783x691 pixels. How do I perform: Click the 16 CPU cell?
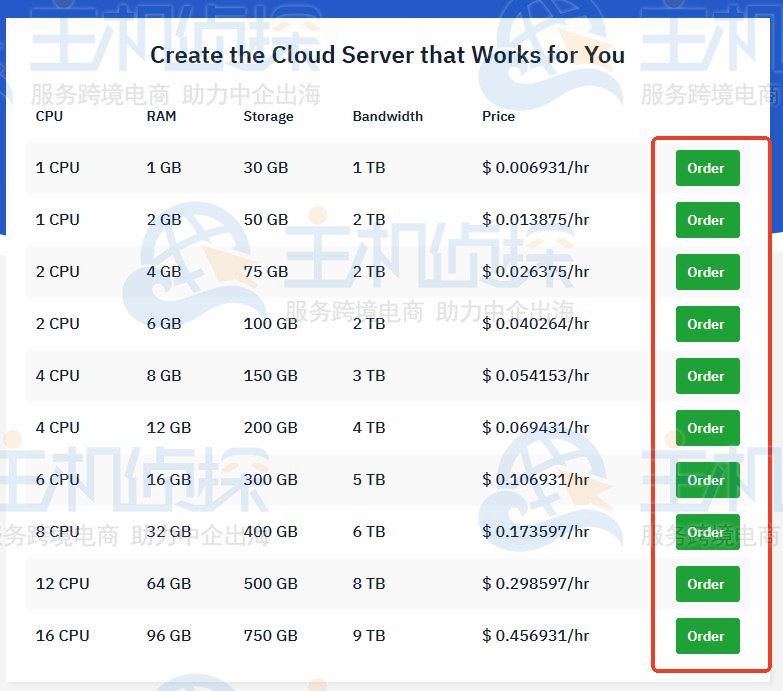coord(62,635)
